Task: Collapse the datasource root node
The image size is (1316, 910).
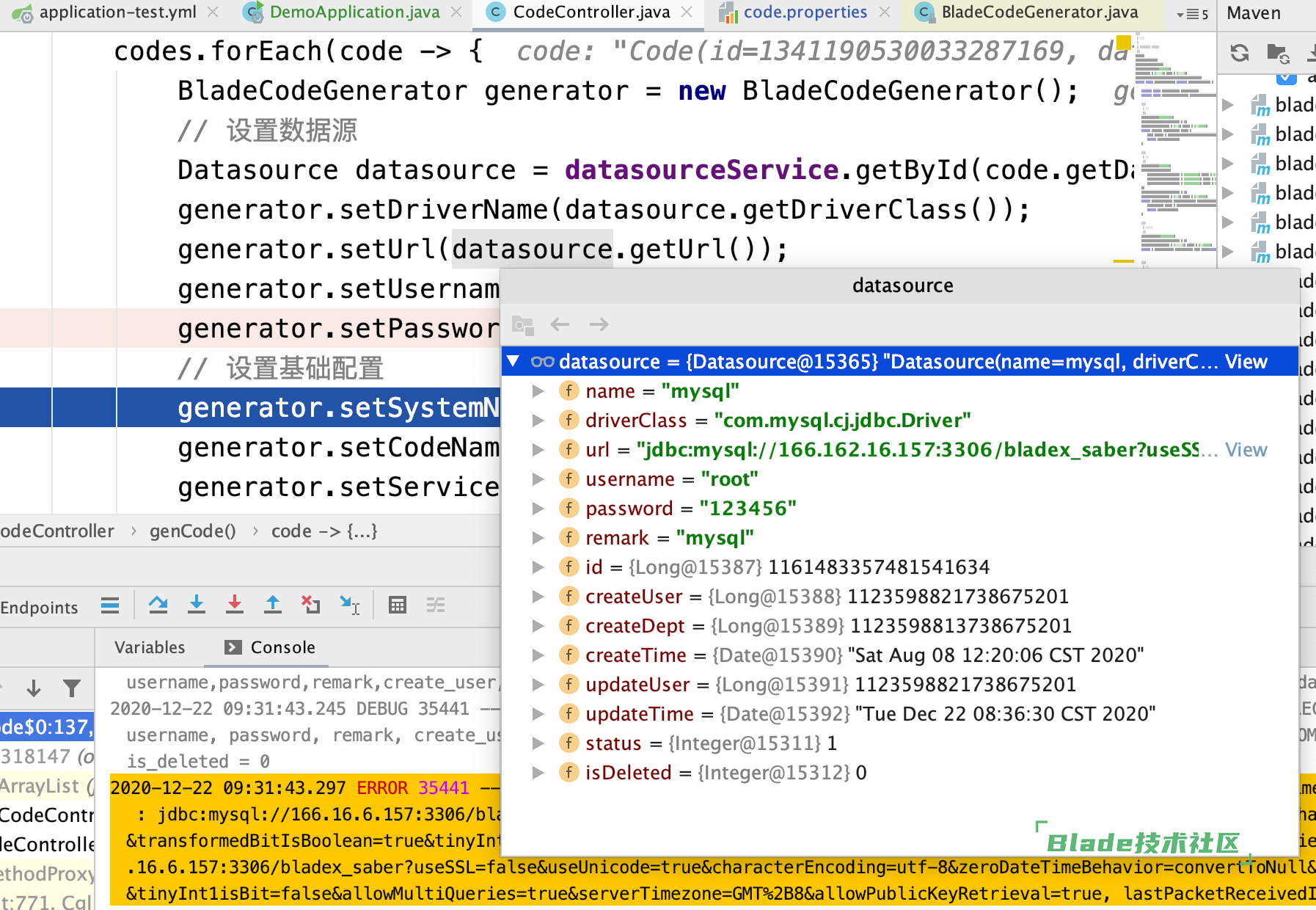Action: pyautogui.click(x=513, y=361)
